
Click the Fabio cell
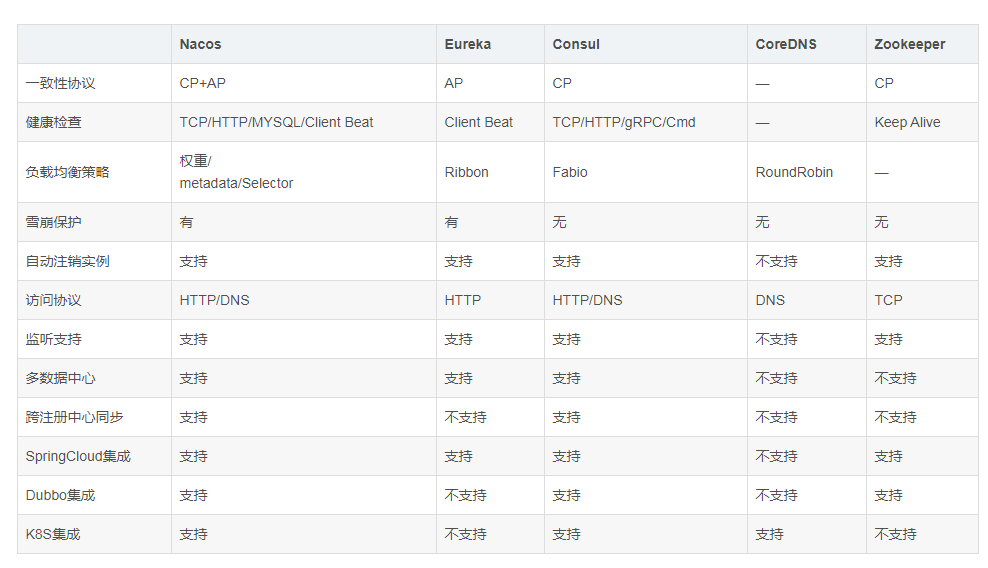[x=570, y=172]
